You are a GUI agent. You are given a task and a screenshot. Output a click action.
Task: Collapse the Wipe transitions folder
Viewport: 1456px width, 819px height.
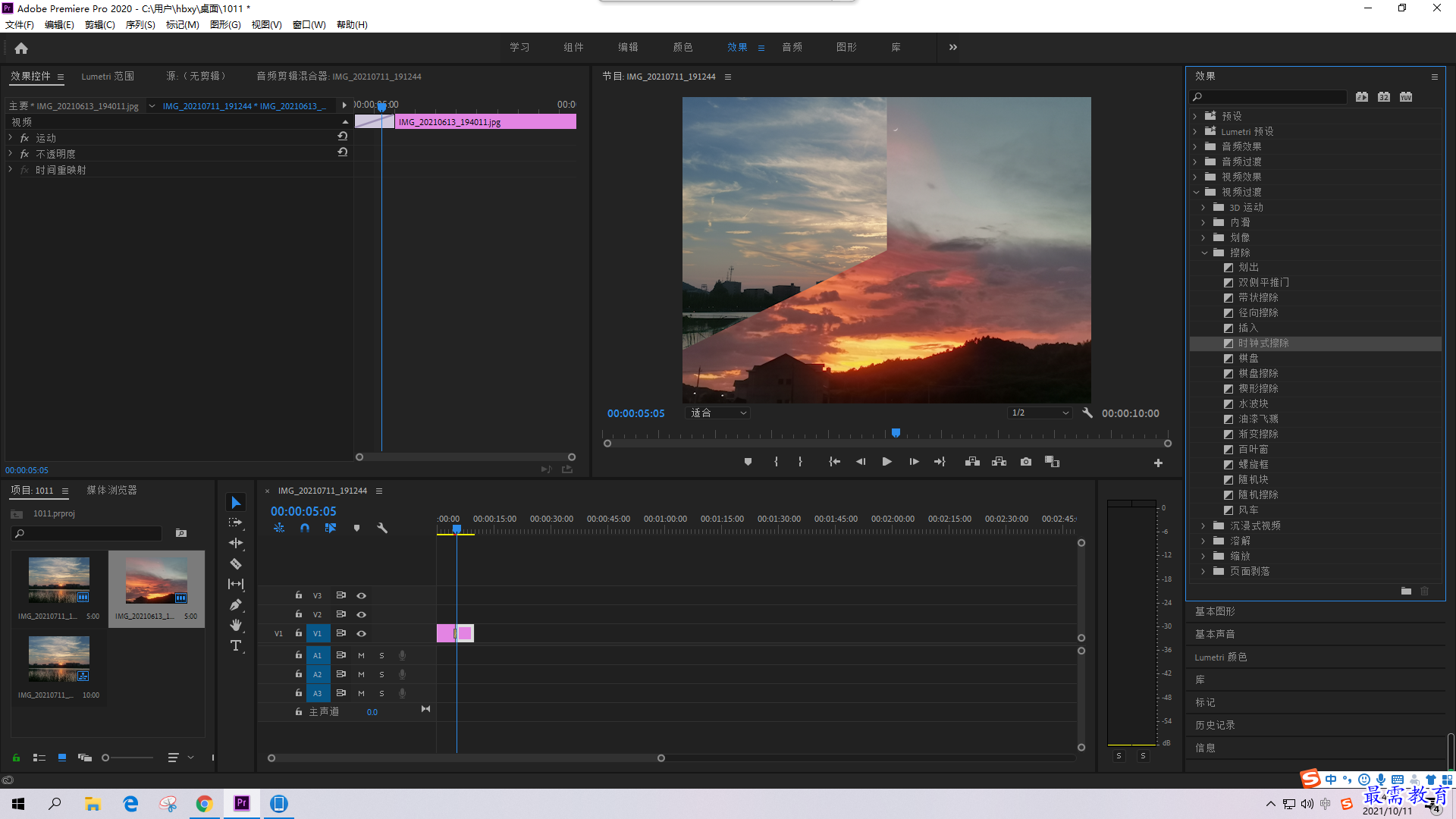click(1204, 253)
